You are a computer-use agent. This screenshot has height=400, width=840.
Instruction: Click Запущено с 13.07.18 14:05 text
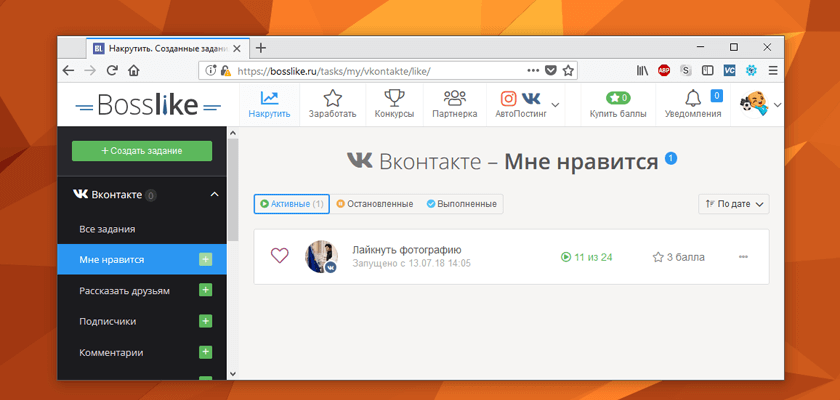click(x=411, y=263)
